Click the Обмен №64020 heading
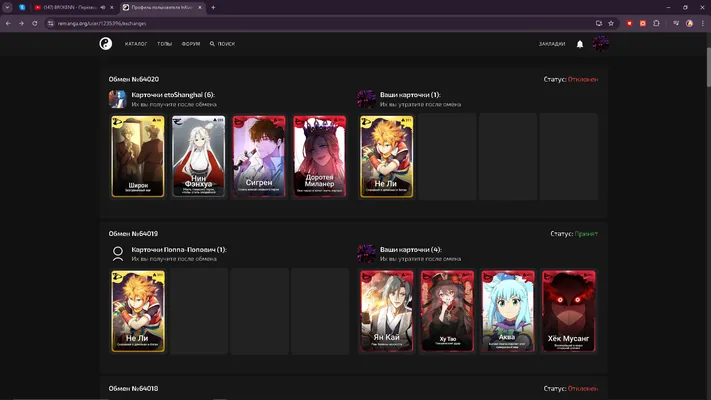Screen dimensions: 711x400 coord(134,79)
